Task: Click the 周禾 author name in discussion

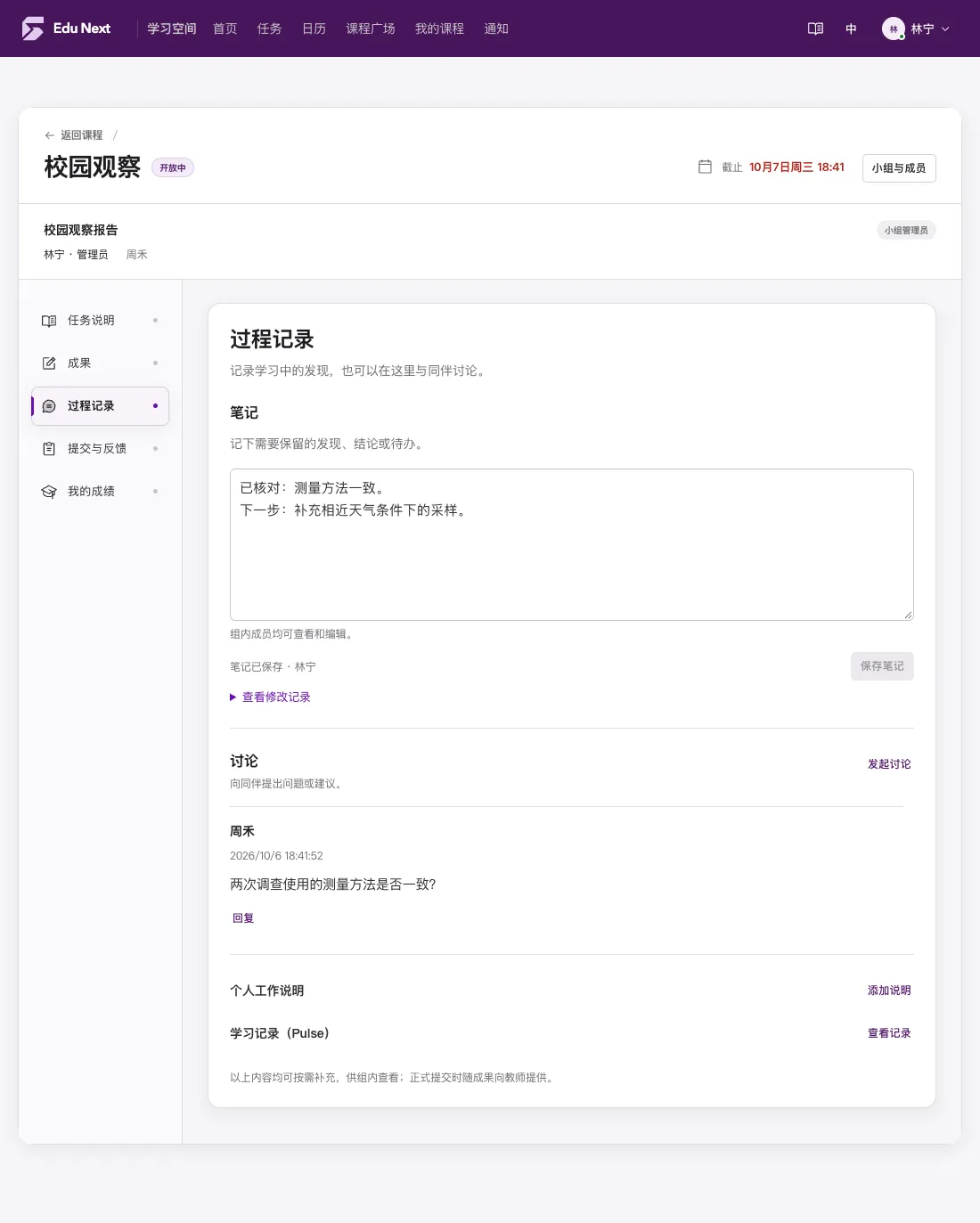Action: 242,831
